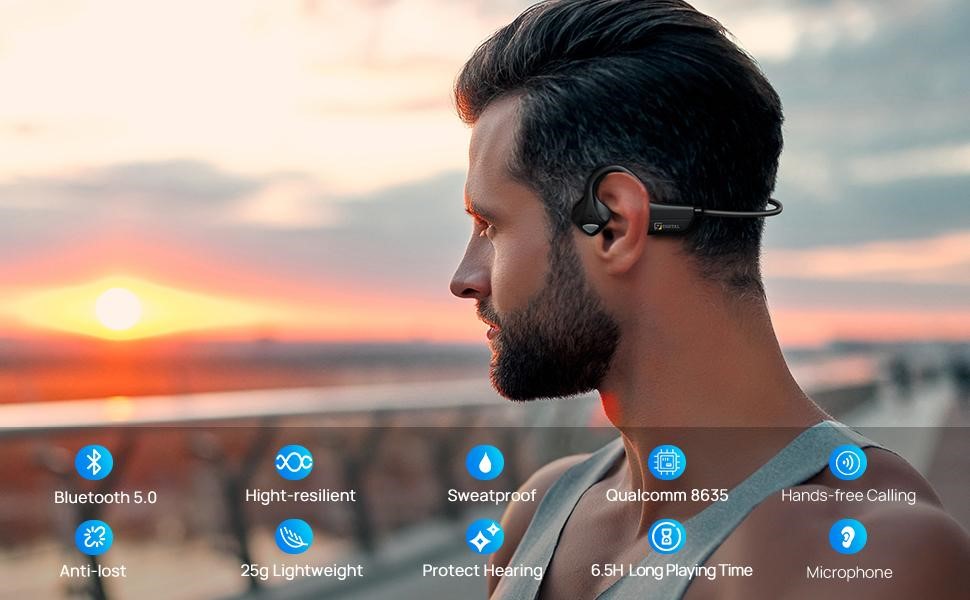Click the Microphone ear icon
The width and height of the screenshot is (970, 600).
[x=848, y=537]
